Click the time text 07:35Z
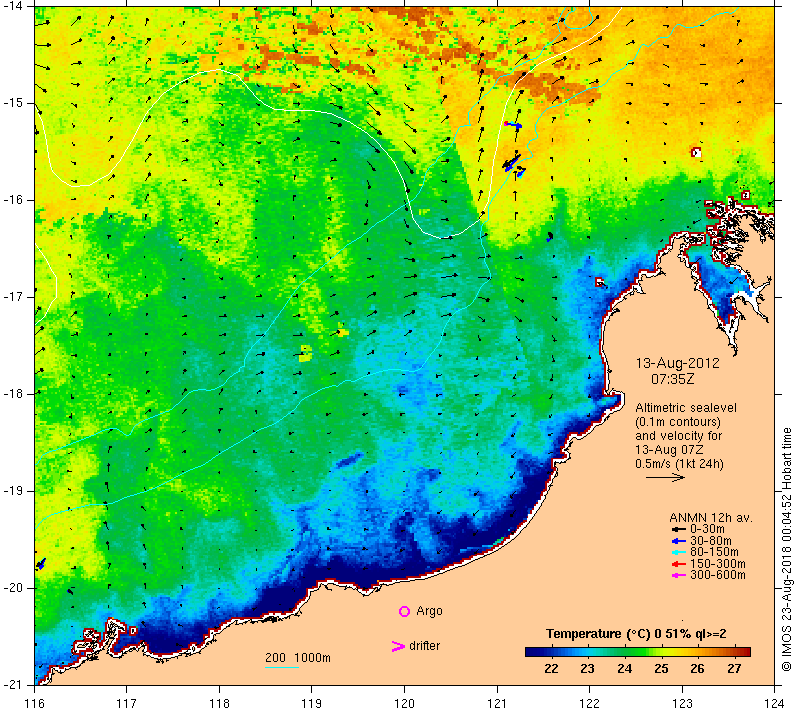800x710 pixels. point(672,379)
